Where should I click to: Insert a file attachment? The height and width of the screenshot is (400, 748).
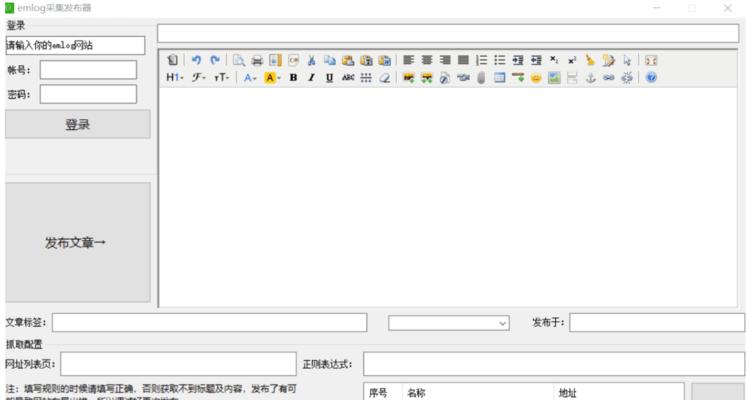(481, 77)
